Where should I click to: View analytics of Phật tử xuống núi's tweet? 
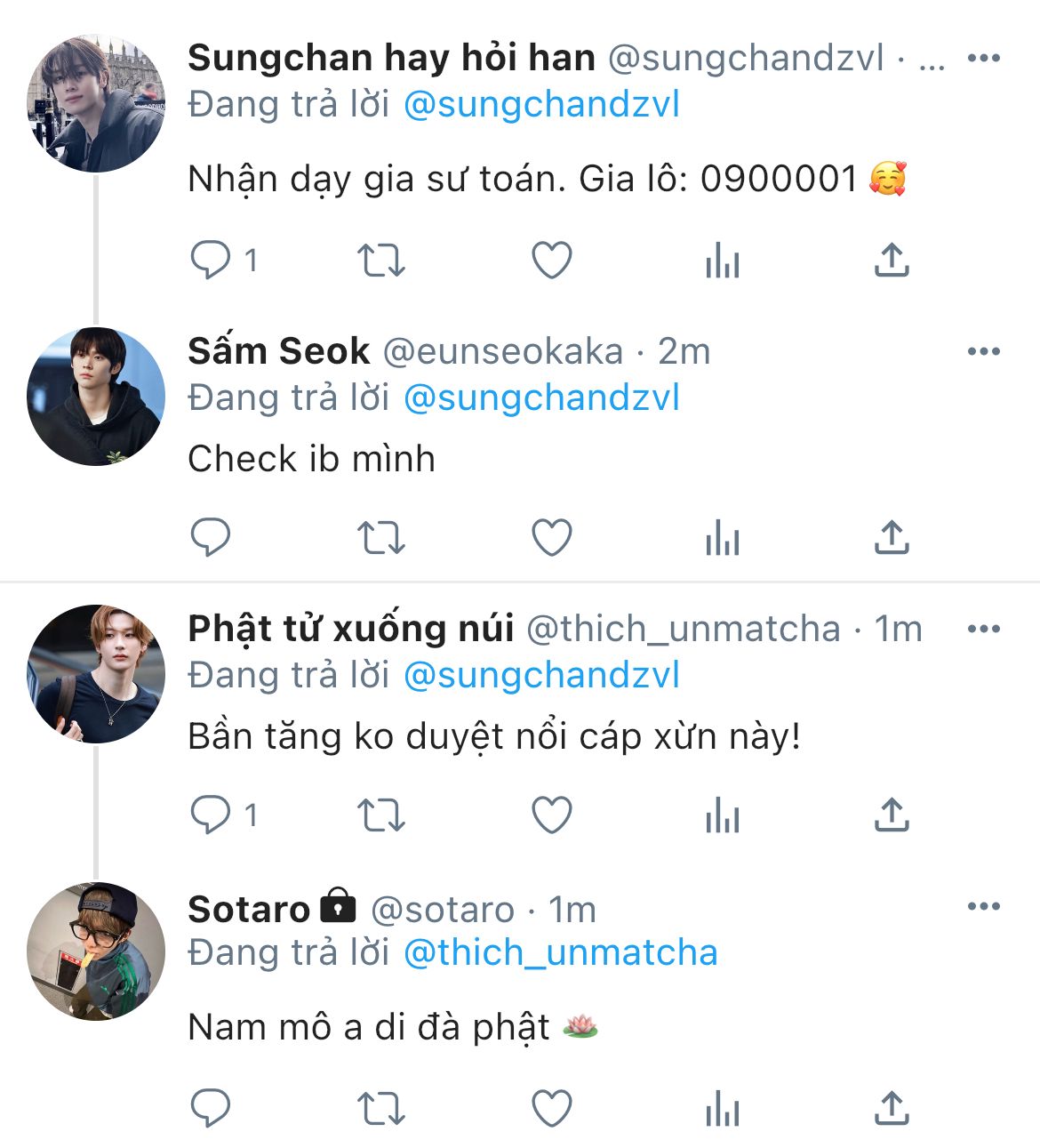tap(722, 815)
